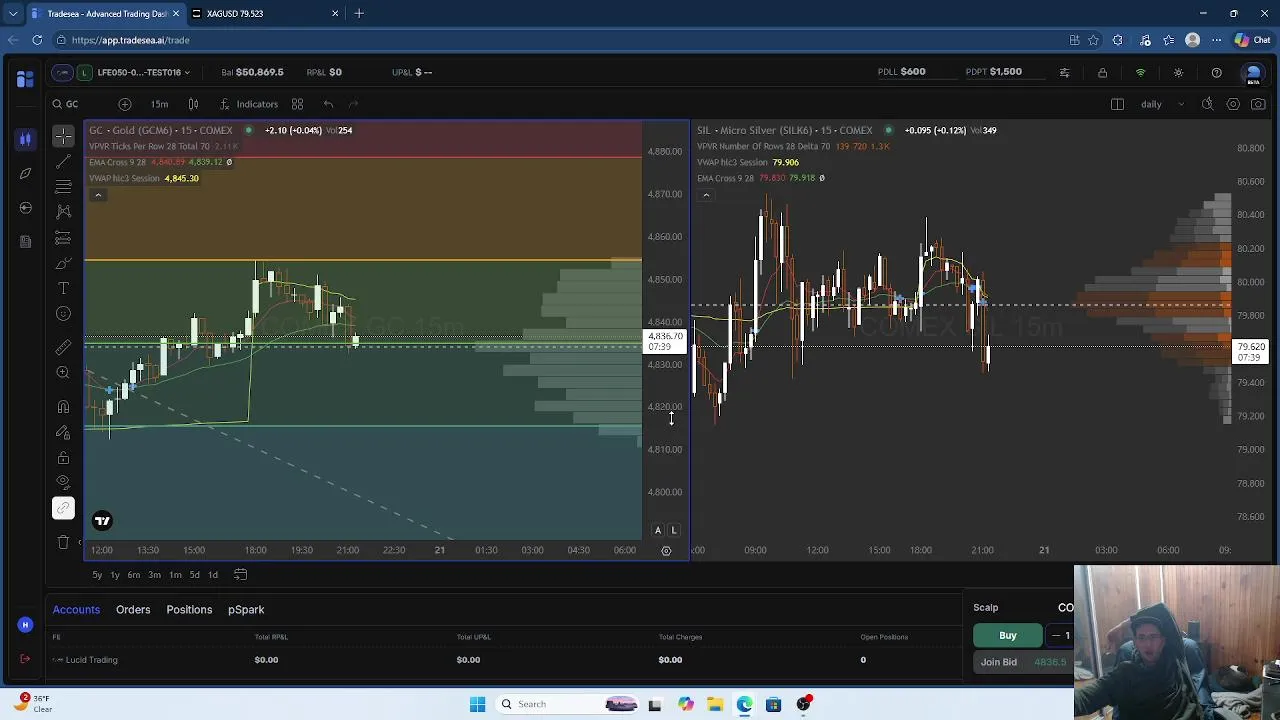The image size is (1280, 720).
Task: Toggle log scale L button
Action: 674,530
